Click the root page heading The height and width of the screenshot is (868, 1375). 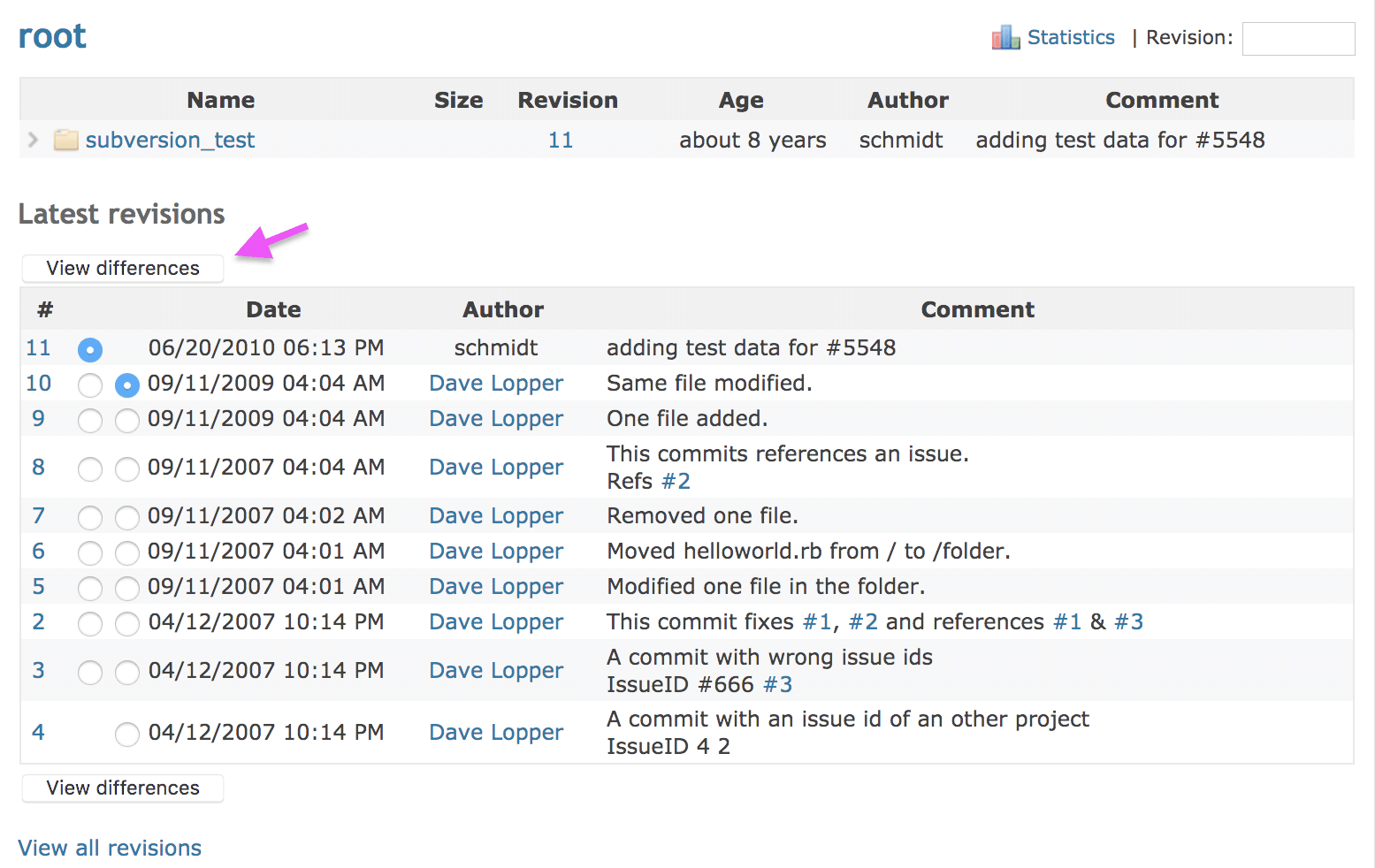click(x=52, y=36)
